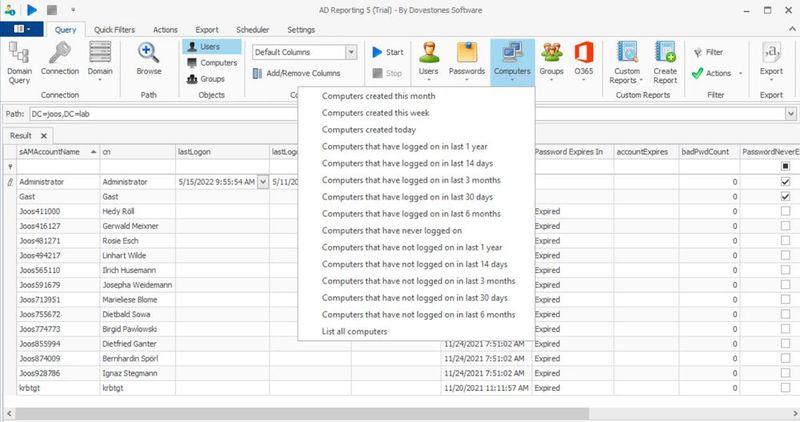800x422 pixels.
Task: Click the gray stop icon in title bar
Action: coord(52,10)
